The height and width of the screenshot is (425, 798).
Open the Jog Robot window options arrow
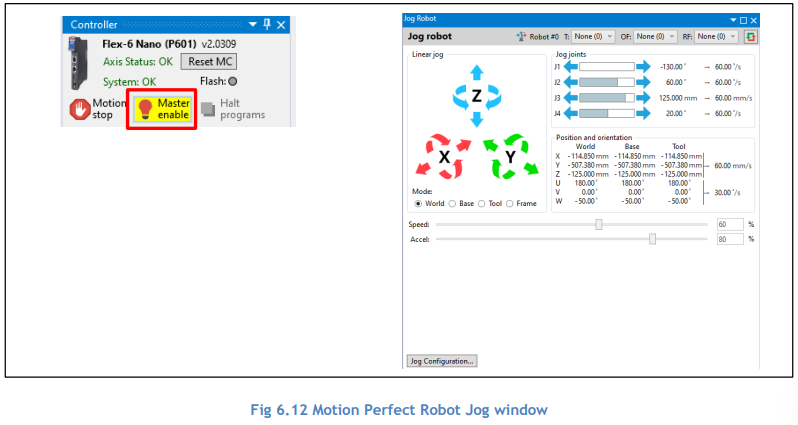click(733, 20)
